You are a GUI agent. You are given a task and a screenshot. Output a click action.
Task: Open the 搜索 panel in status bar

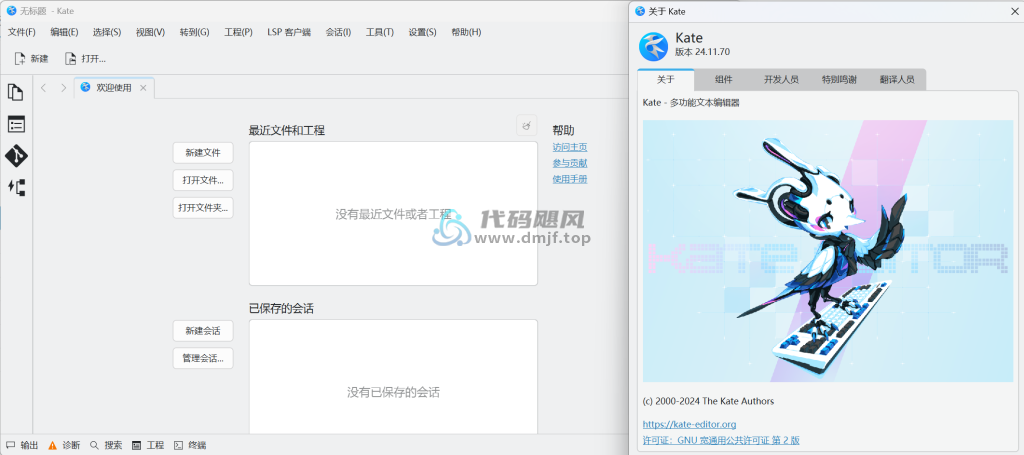click(106, 445)
